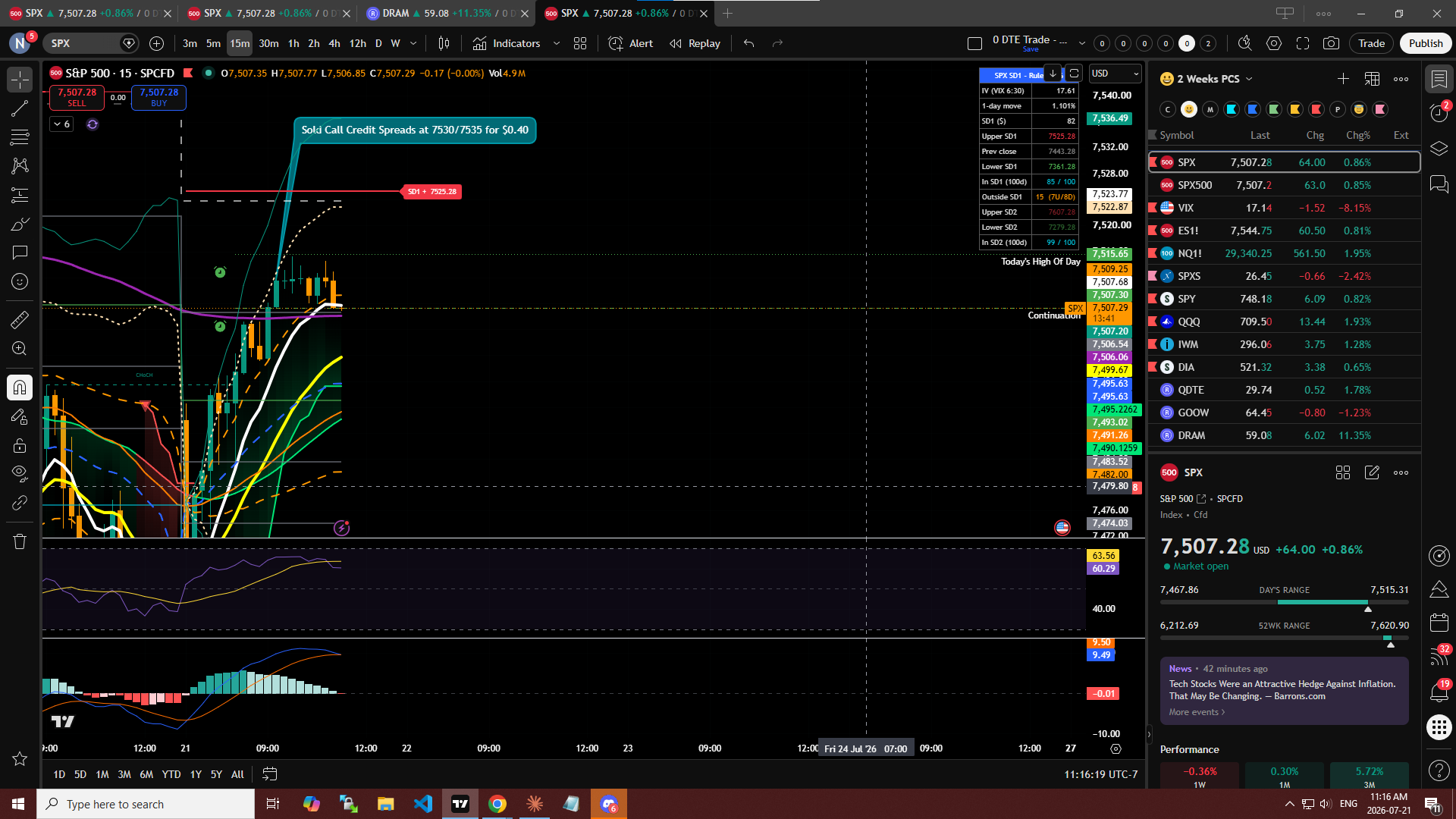This screenshot has height=819, width=1456.
Task: Open the 2 Weeks PCS watchlist dropdown
Action: point(1207,79)
